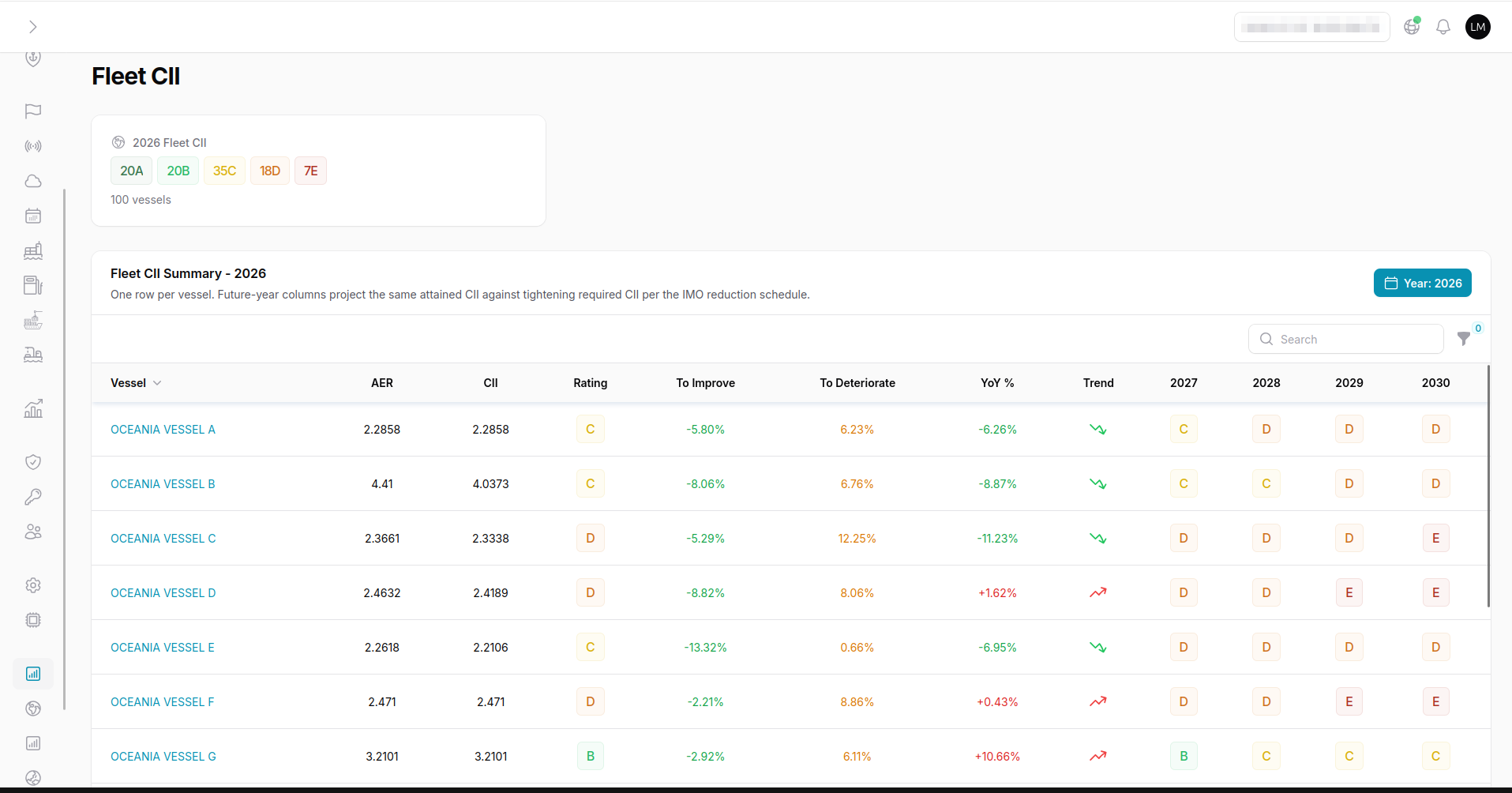Open the globe icon below the active item
This screenshot has width=1512, height=793.
click(33, 708)
